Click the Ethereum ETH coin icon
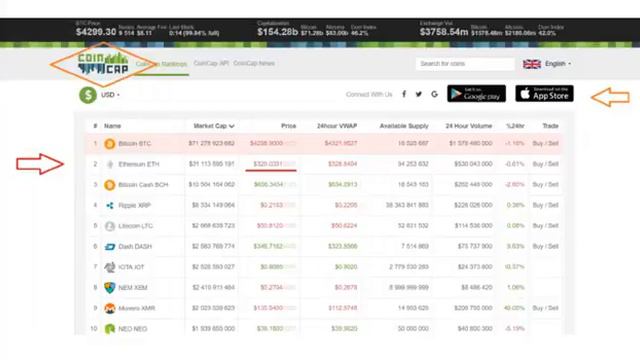Image resolution: width=640 pixels, height=360 pixels. click(109, 164)
